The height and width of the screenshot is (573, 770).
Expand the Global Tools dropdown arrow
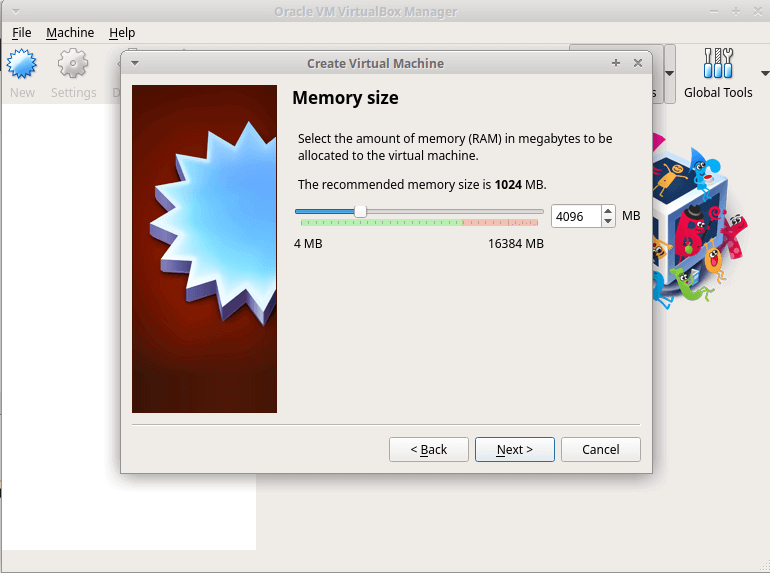(x=765, y=74)
